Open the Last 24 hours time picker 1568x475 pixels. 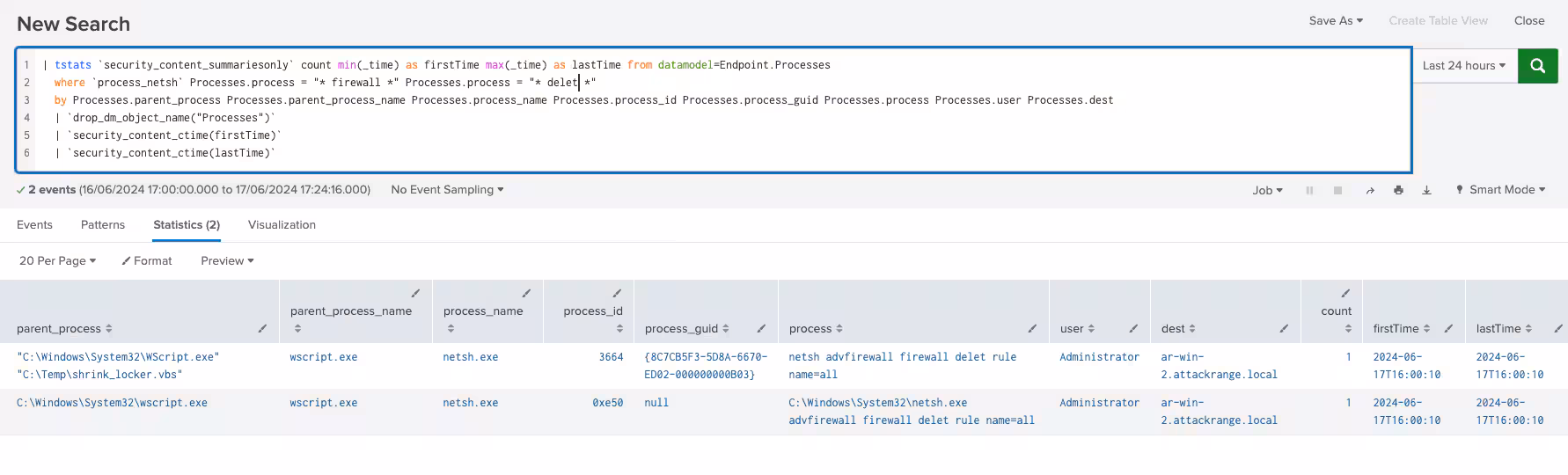pos(1463,66)
